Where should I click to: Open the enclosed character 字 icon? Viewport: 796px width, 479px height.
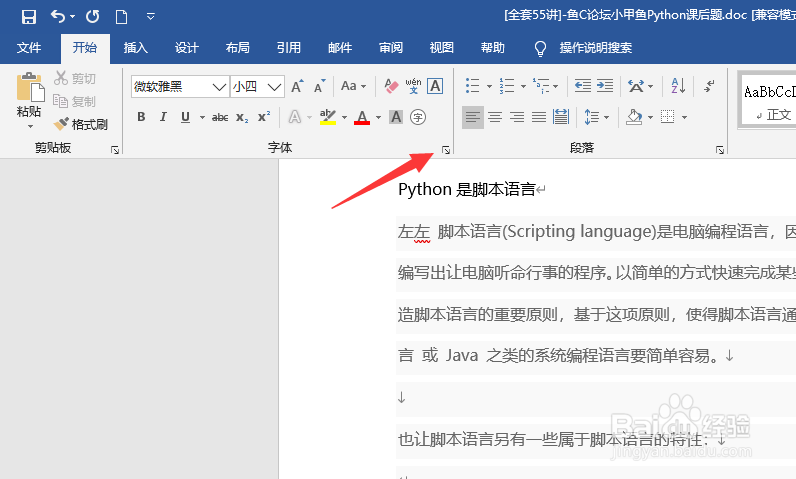(418, 117)
